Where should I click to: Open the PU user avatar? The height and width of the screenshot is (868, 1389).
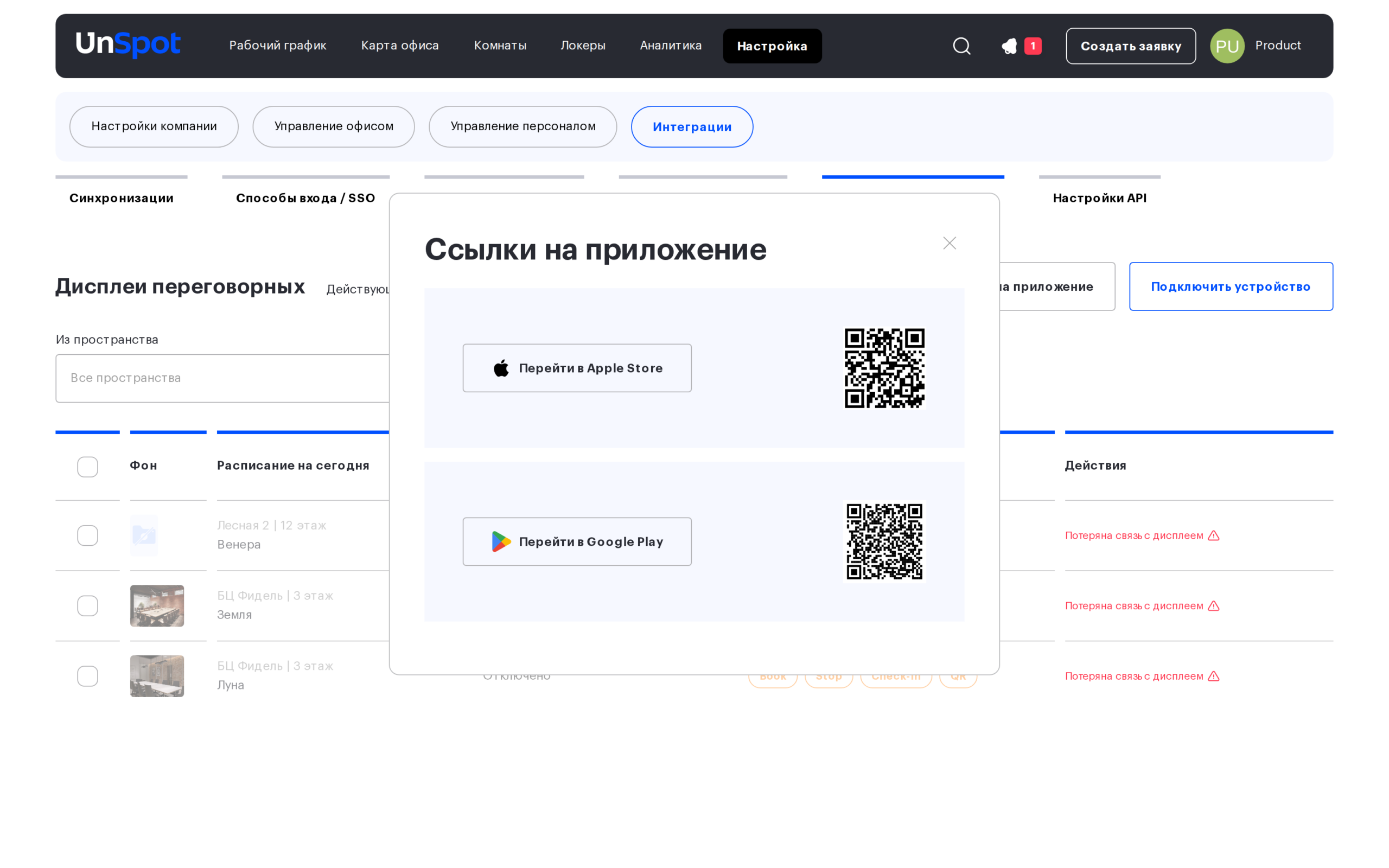(x=1227, y=46)
